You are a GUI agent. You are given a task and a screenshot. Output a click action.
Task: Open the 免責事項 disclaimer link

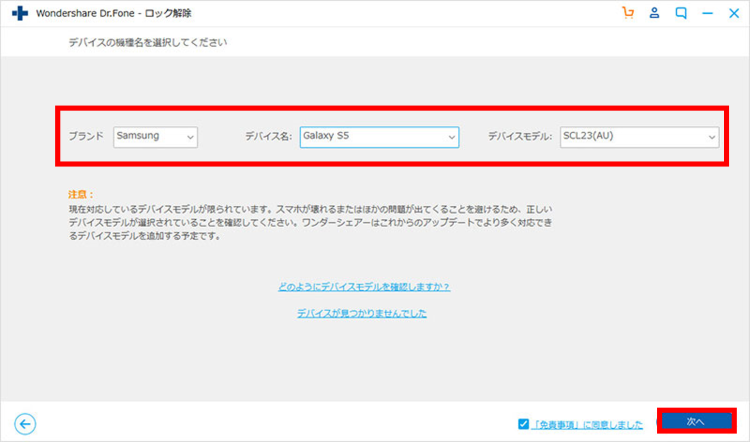587,424
